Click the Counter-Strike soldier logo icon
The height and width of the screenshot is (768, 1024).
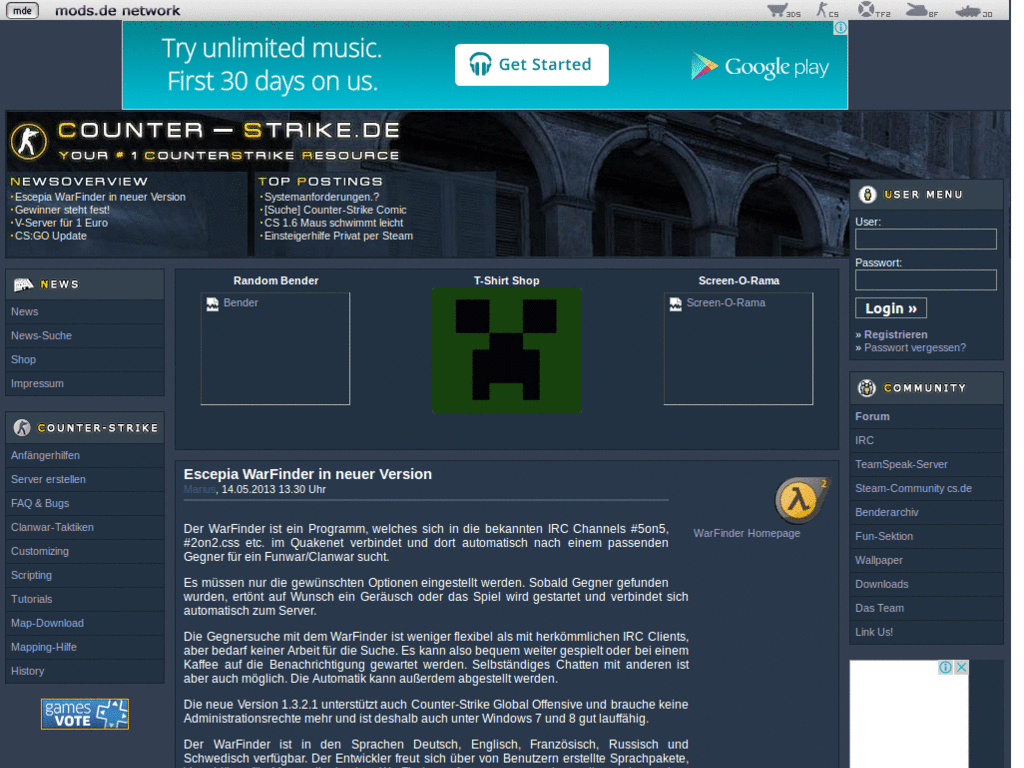coord(28,141)
